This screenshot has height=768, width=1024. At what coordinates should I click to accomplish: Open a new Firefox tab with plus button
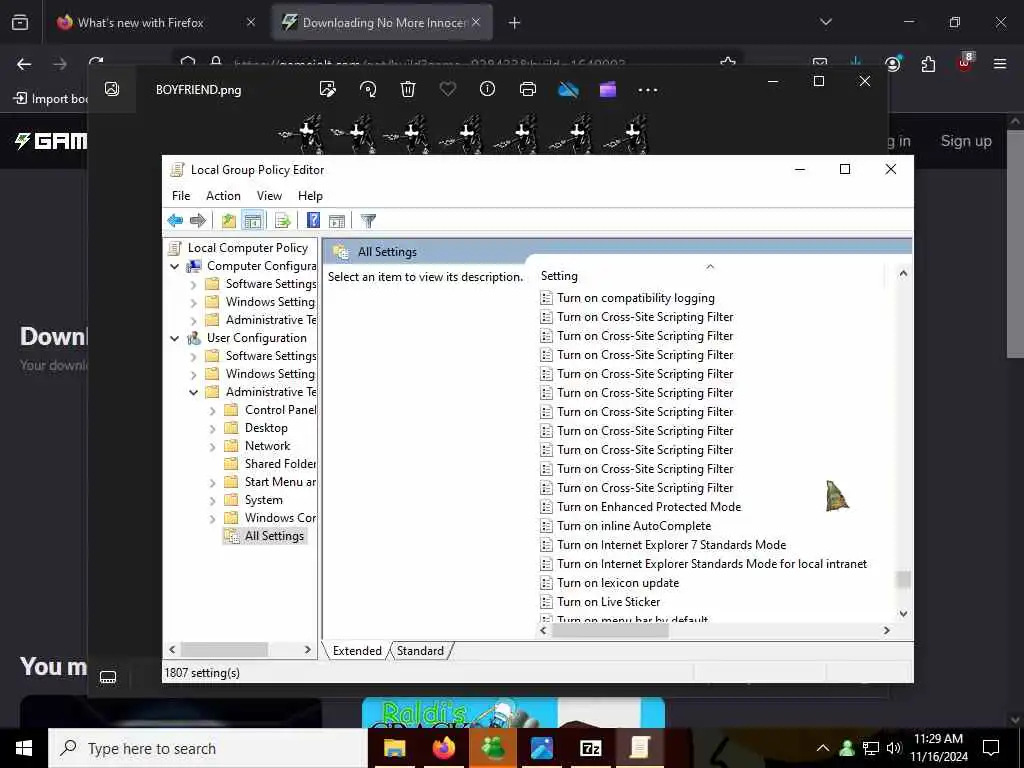(x=515, y=23)
